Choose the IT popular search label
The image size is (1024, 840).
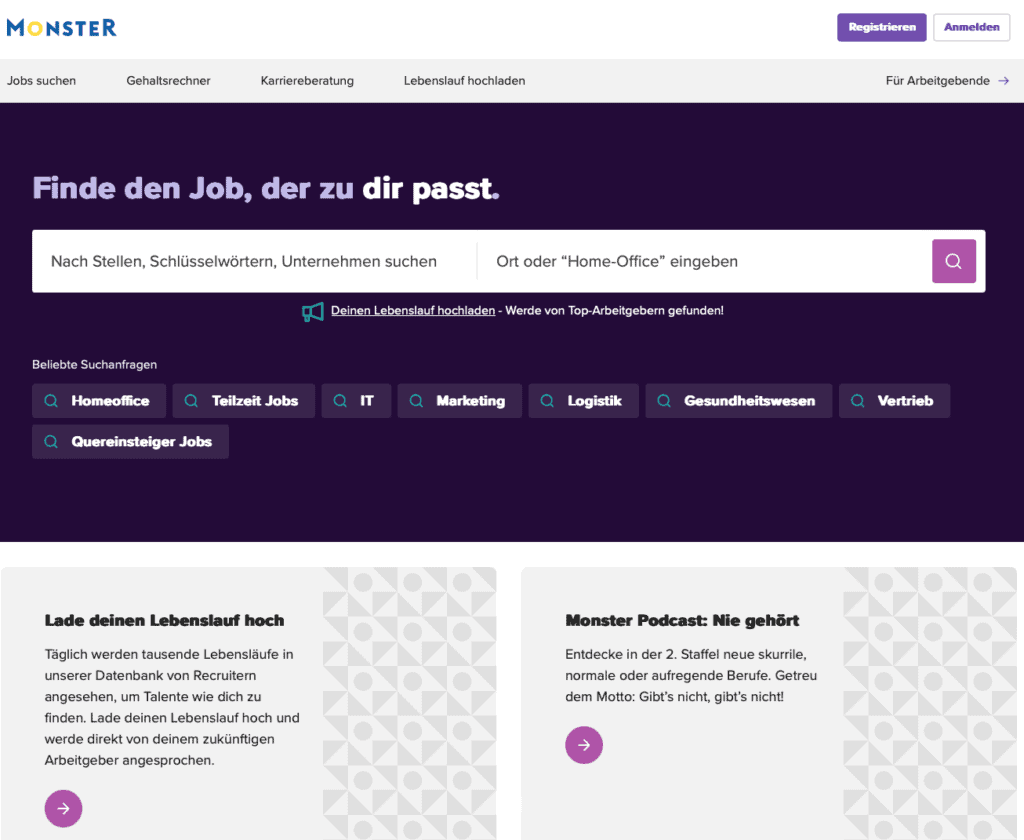click(x=367, y=401)
